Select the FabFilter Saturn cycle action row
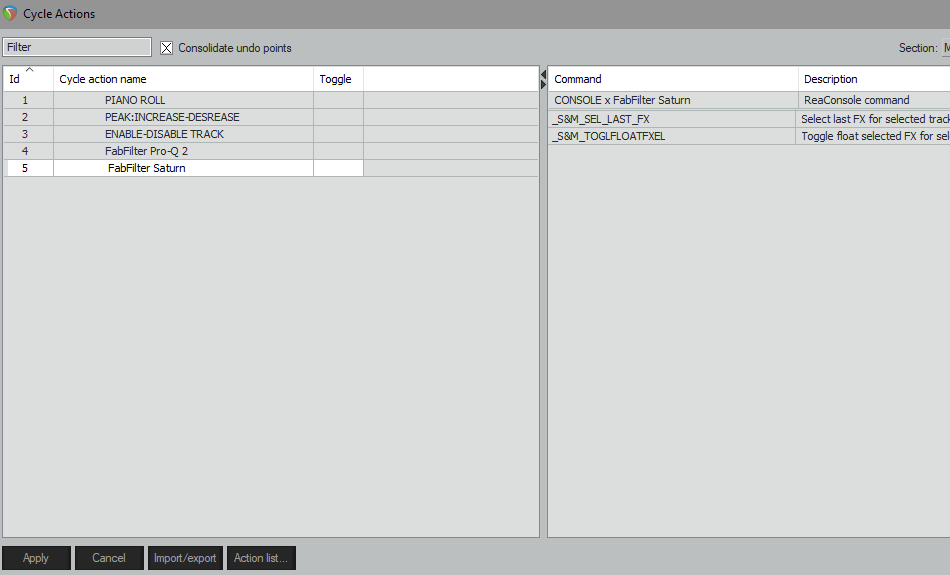Viewport: 950px width, 575px height. [183, 168]
